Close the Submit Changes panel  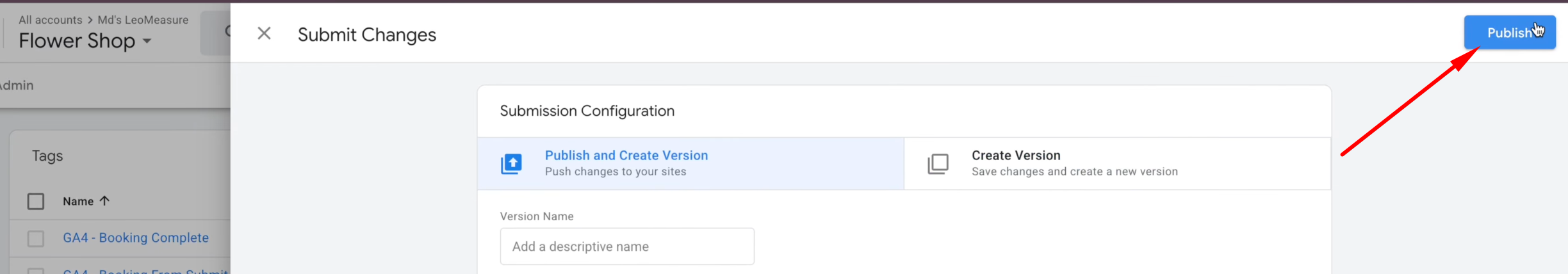click(264, 33)
